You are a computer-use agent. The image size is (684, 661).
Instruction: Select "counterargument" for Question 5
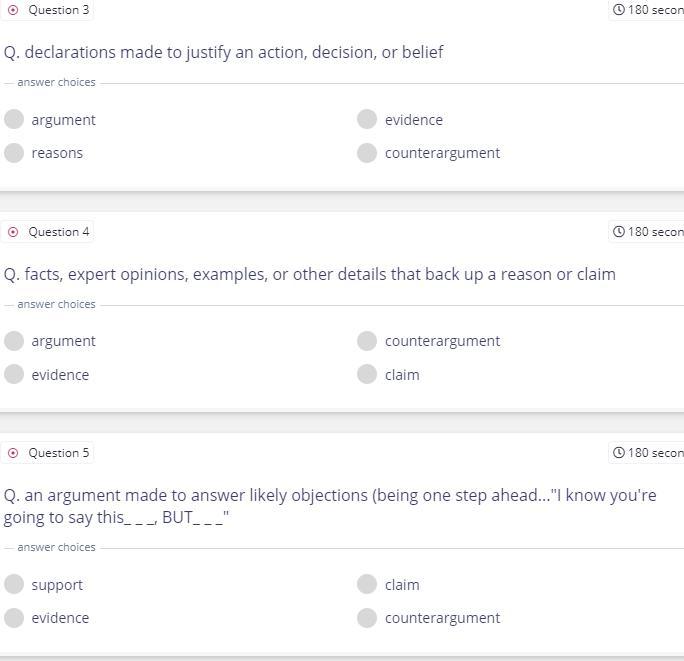pyautogui.click(x=367, y=618)
